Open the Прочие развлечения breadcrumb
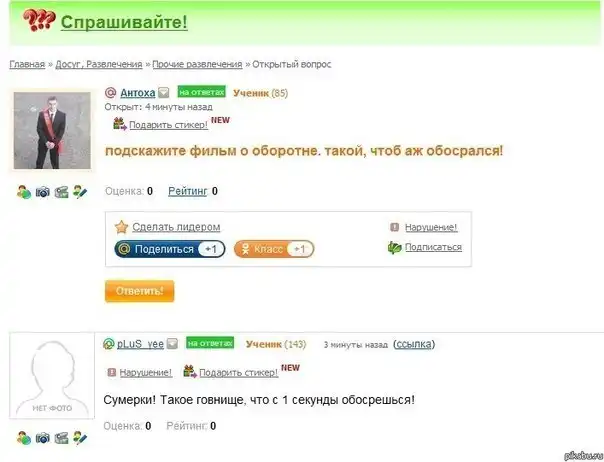Image resolution: width=604 pixels, height=462 pixels. (x=197, y=64)
